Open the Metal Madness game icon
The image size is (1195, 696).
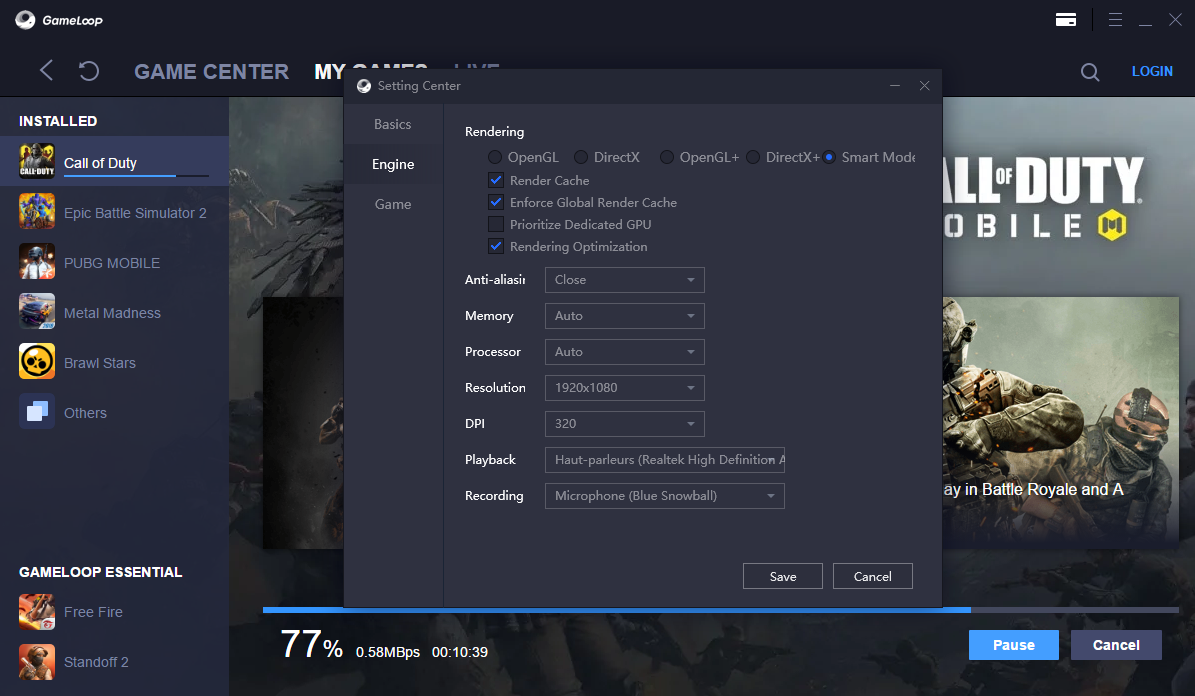tap(37, 312)
